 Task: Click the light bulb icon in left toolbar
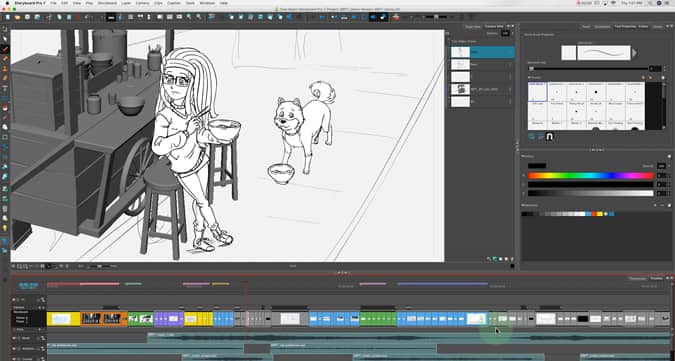[5, 228]
